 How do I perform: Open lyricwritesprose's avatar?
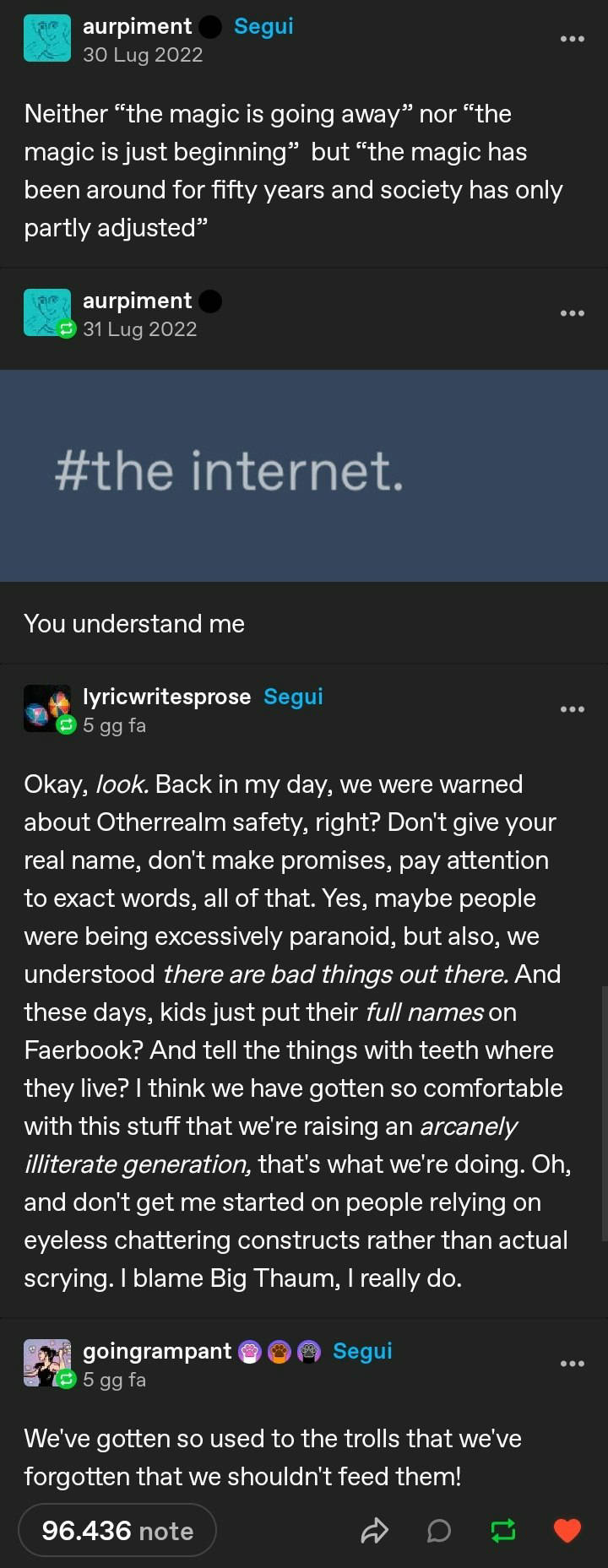pyautogui.click(x=47, y=708)
